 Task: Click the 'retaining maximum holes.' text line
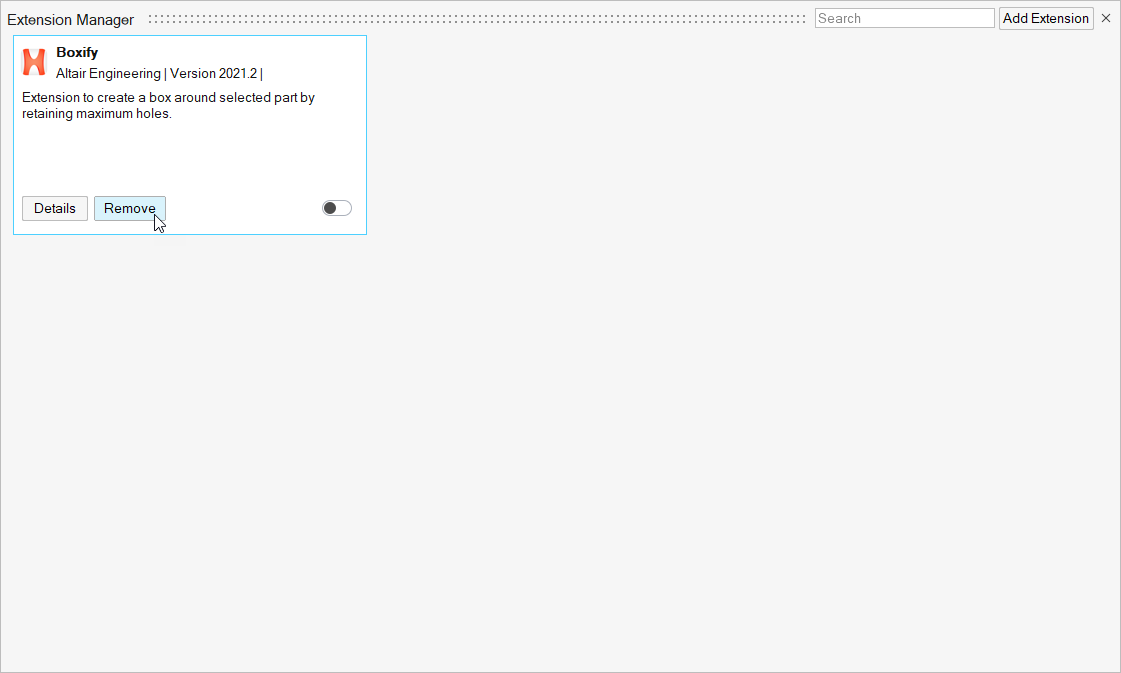coord(97,113)
